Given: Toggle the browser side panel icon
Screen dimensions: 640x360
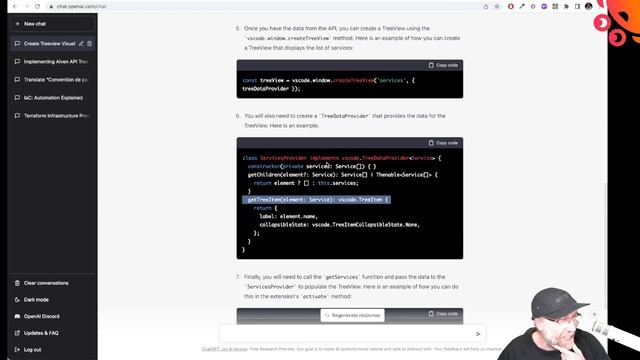Looking at the screenshot, I should [577, 7].
